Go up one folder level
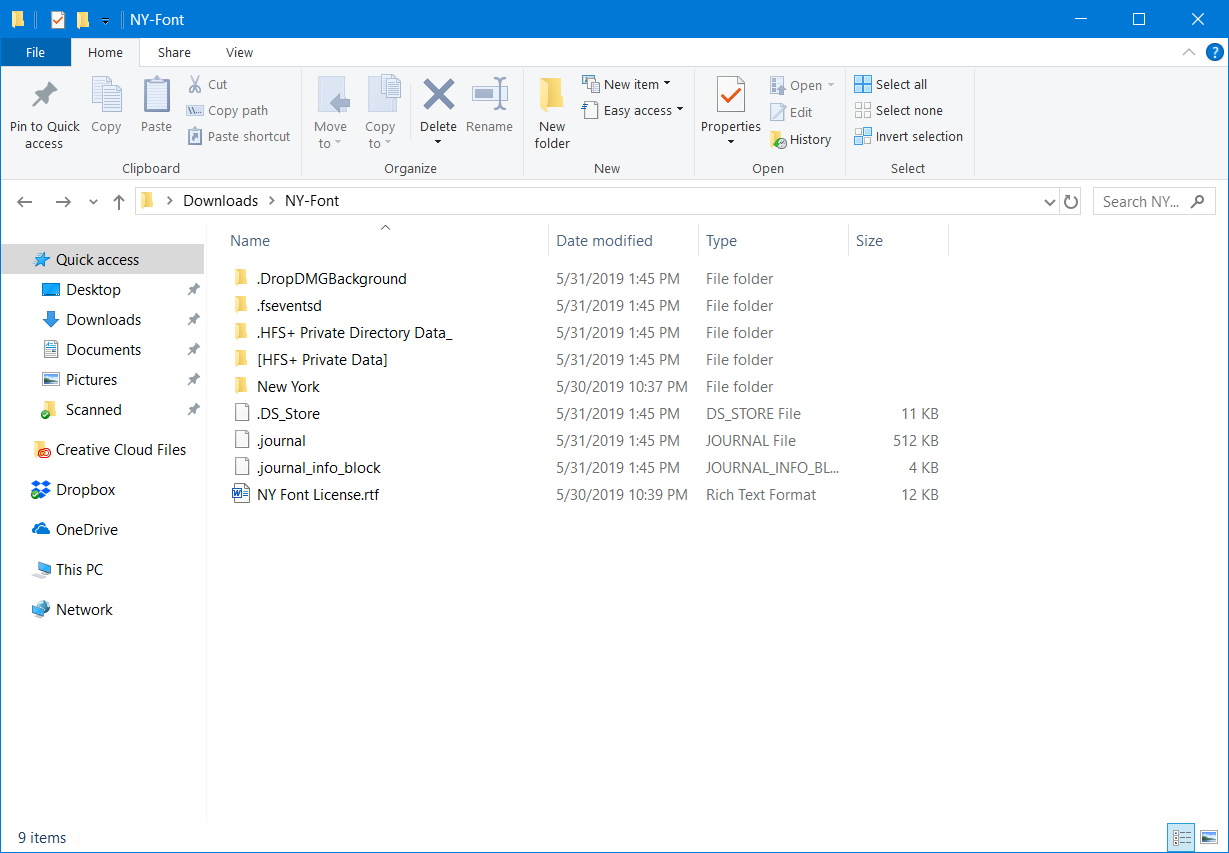The width and height of the screenshot is (1229, 853). [x=119, y=201]
